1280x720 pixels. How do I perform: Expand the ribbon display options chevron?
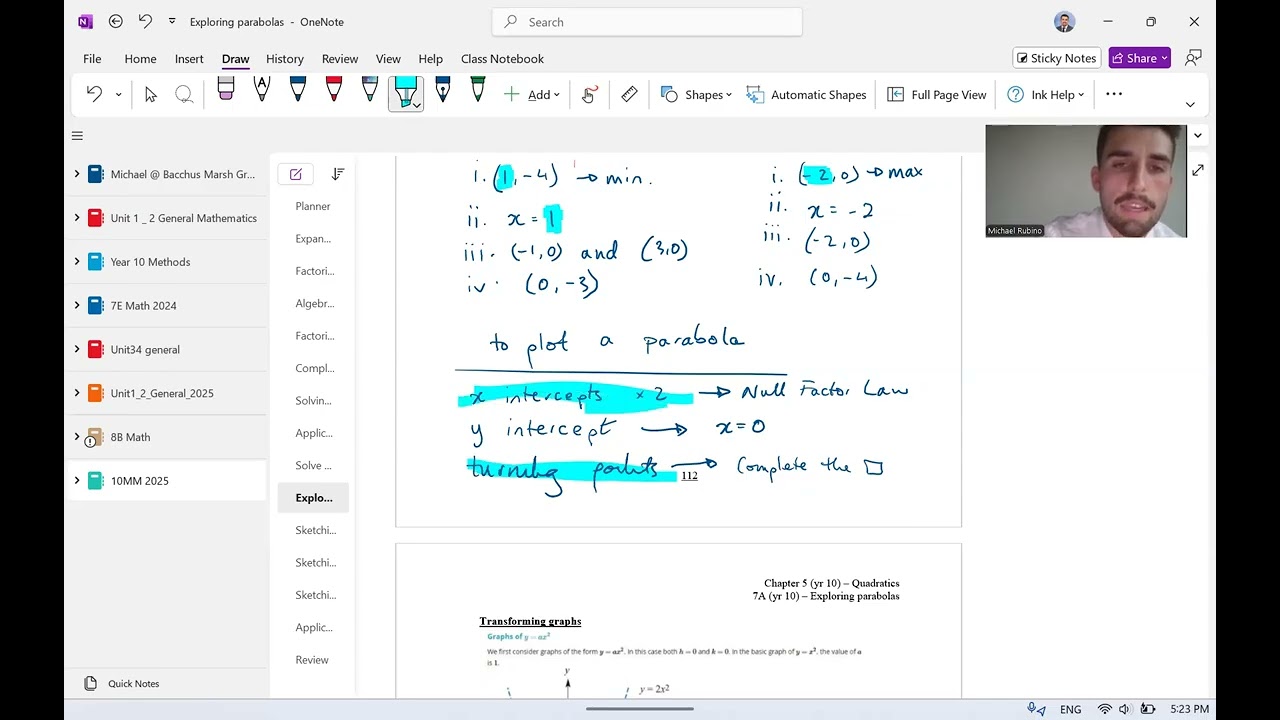click(1190, 104)
